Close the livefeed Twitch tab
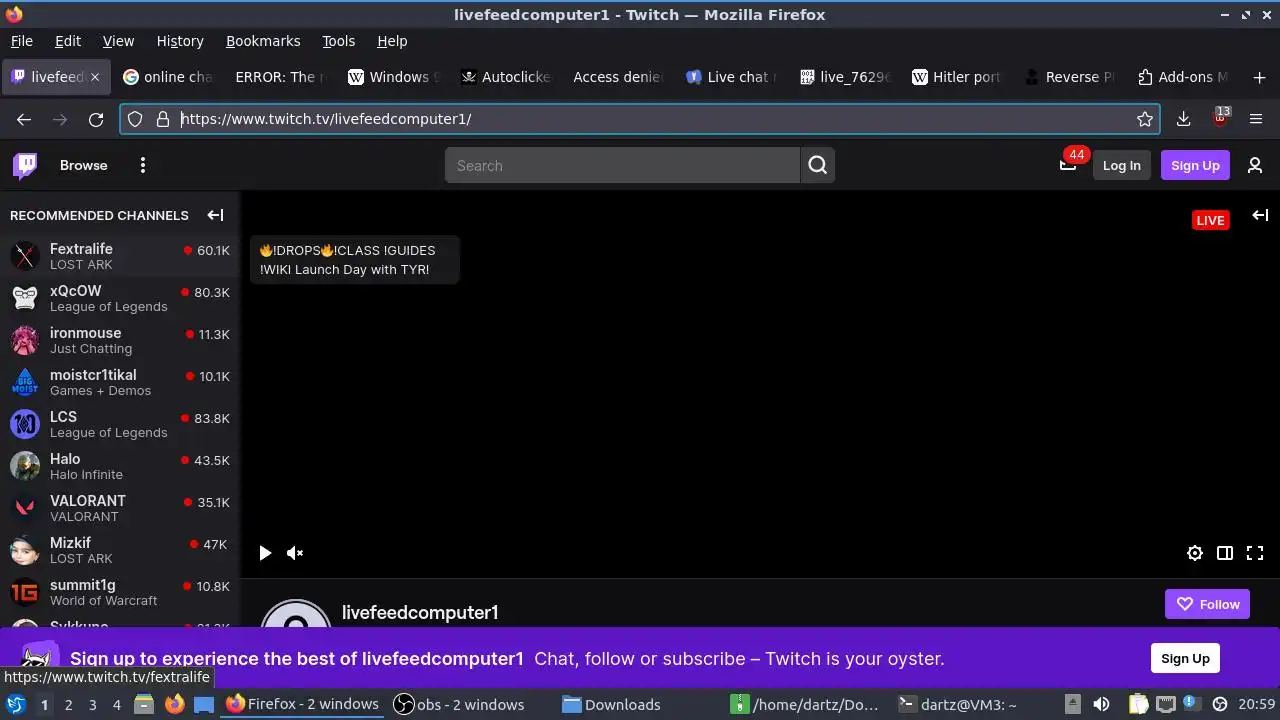This screenshot has width=1280, height=720. (95, 77)
